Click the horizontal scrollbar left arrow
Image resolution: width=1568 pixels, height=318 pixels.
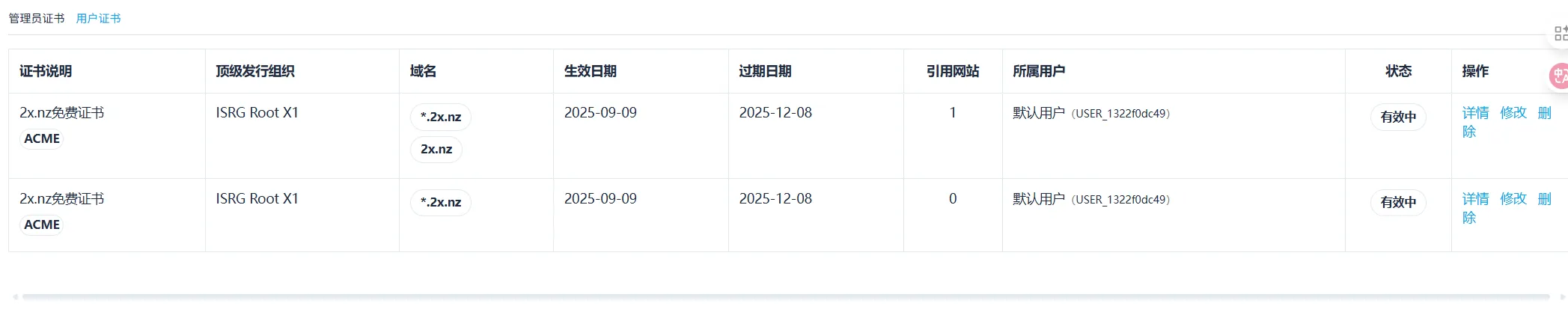(x=15, y=297)
